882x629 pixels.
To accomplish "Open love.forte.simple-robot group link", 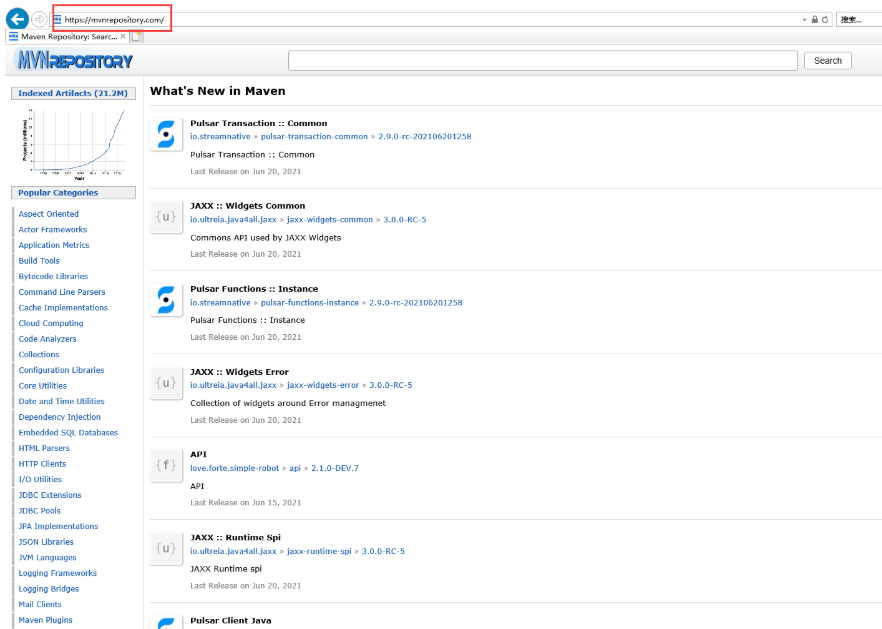I will point(235,468).
